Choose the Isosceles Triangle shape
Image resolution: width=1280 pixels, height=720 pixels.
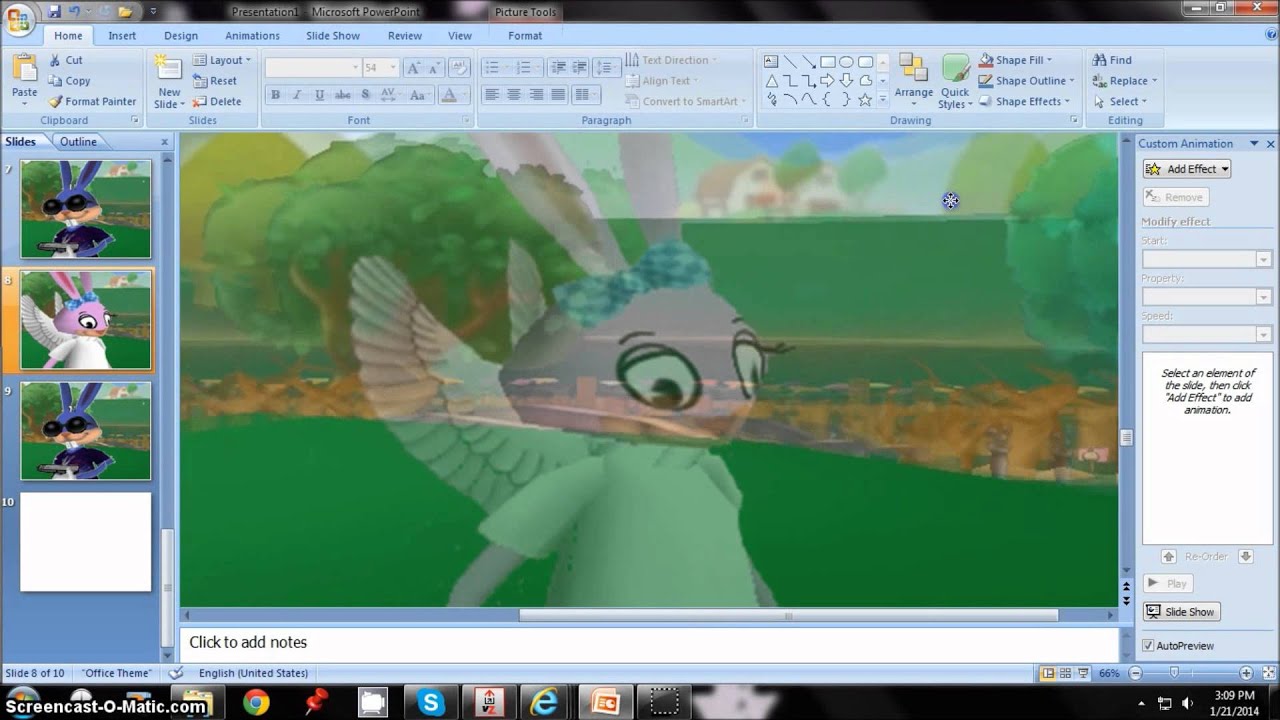tap(771, 80)
